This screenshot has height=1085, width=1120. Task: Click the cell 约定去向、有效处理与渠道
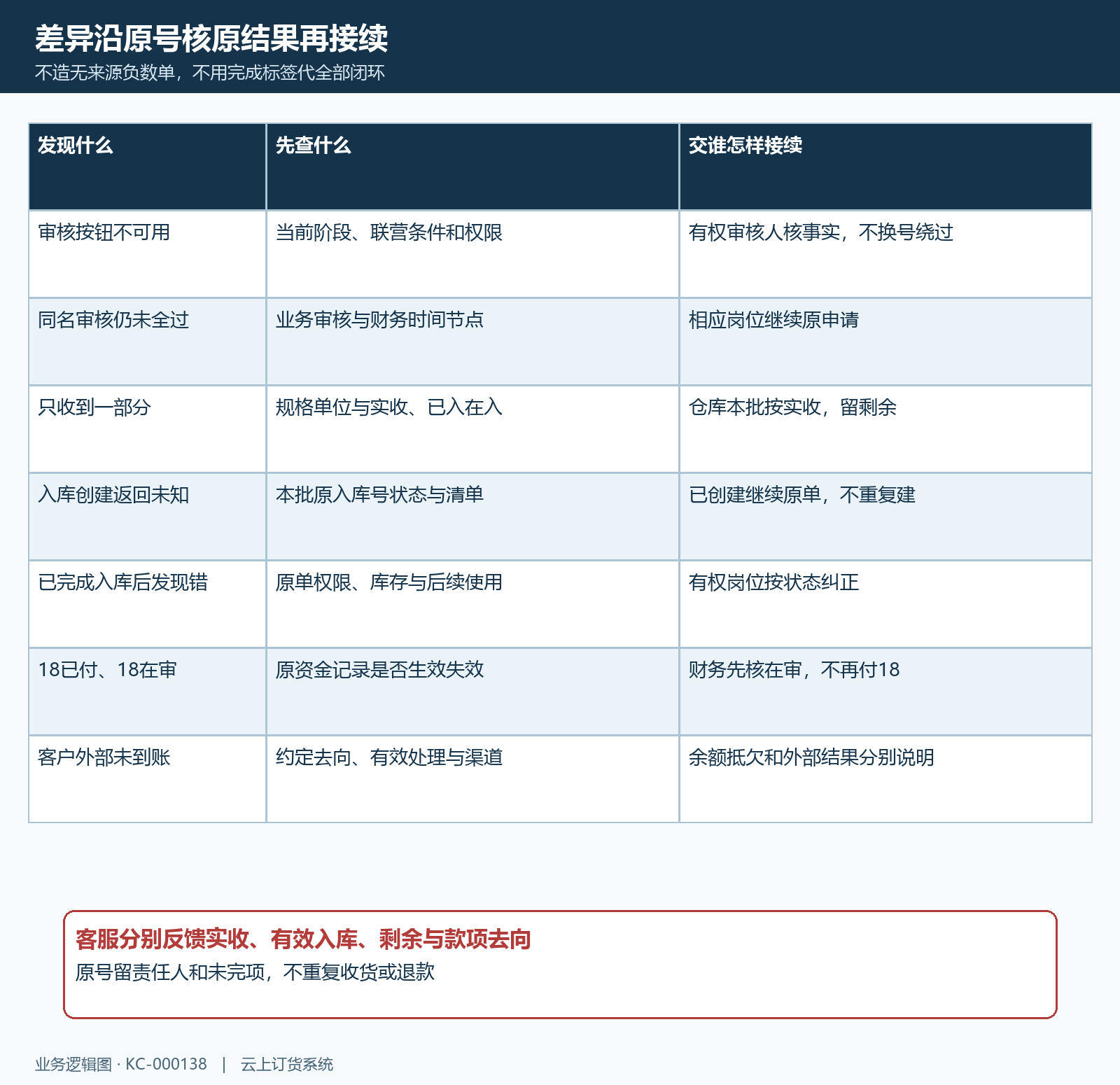point(472,779)
